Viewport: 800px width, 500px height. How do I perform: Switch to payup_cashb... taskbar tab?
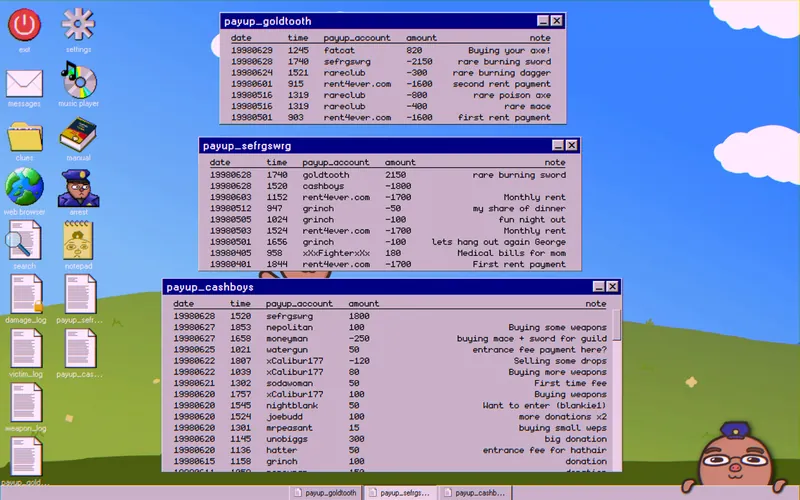[474, 493]
